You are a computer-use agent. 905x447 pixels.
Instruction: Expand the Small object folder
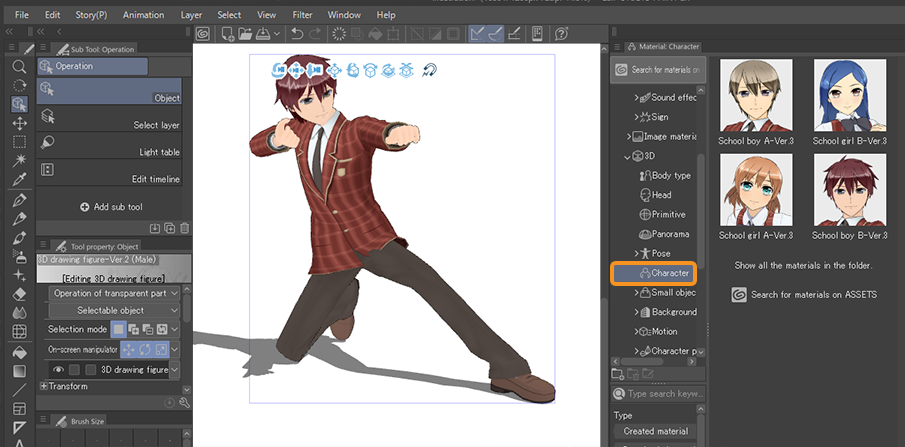637,293
